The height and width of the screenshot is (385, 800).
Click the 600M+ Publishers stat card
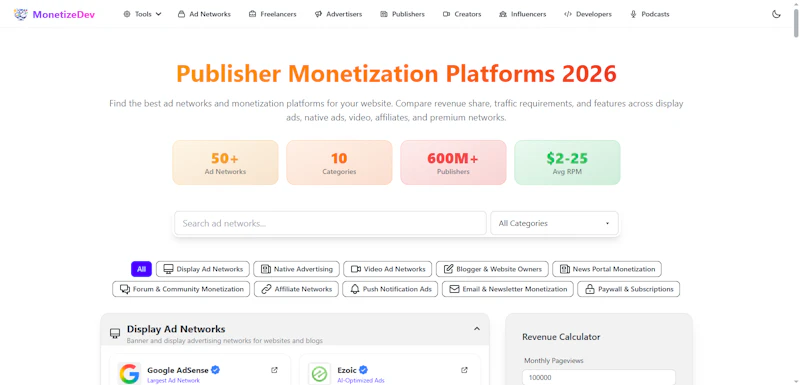point(453,163)
